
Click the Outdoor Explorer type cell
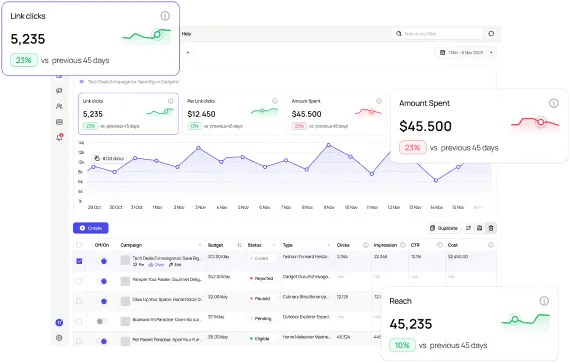307,317
